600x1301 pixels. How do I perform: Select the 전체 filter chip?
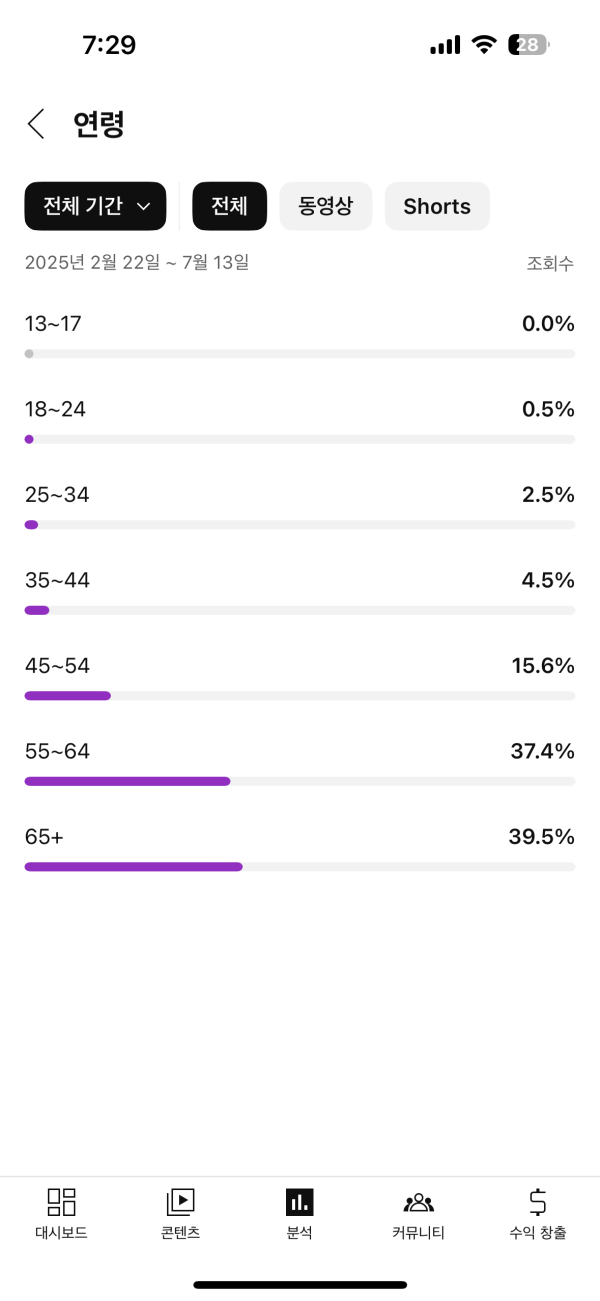click(229, 206)
